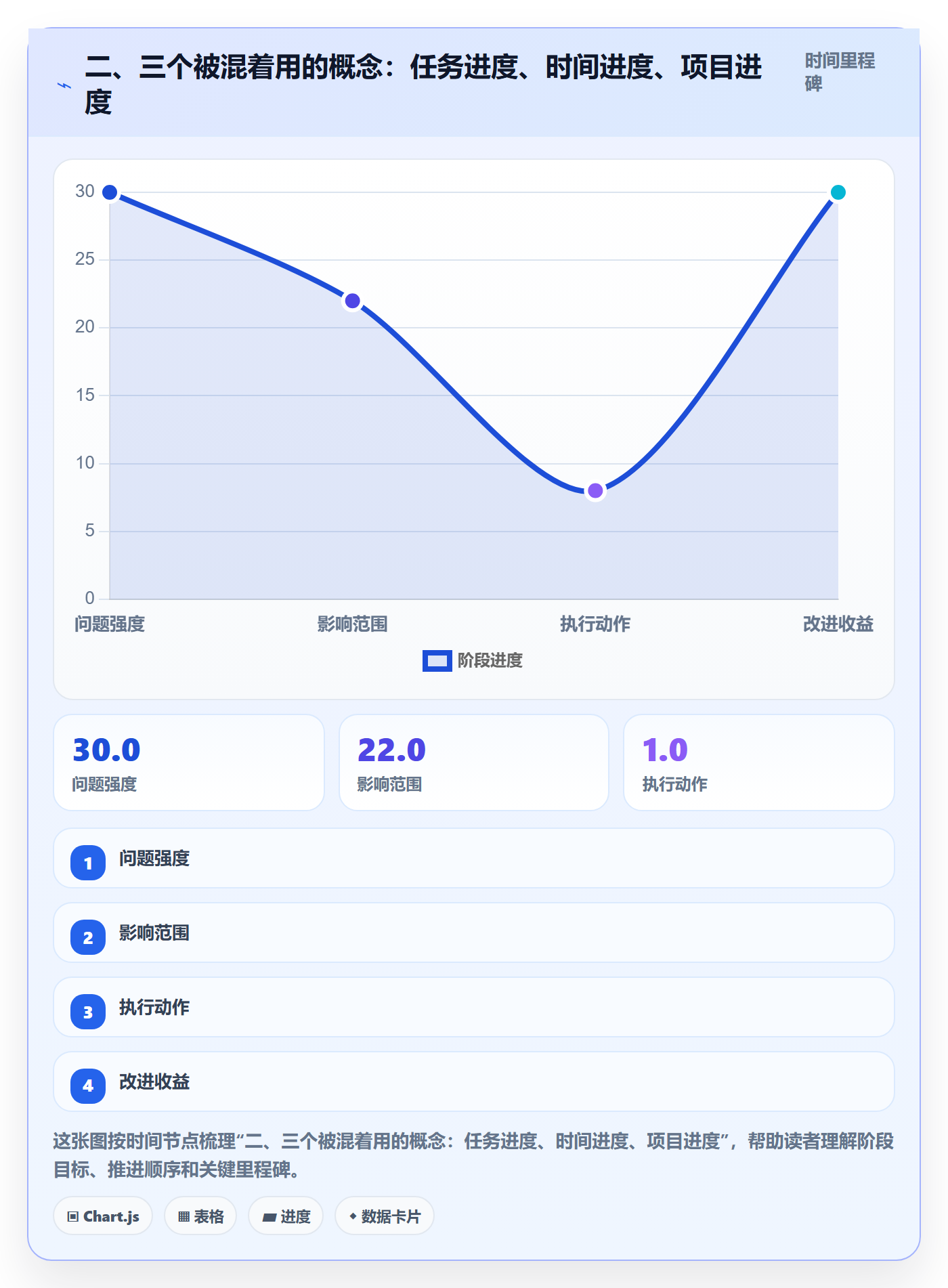Click the number 4 badge for 改进收益
The width and height of the screenshot is (948, 1288).
(88, 1086)
